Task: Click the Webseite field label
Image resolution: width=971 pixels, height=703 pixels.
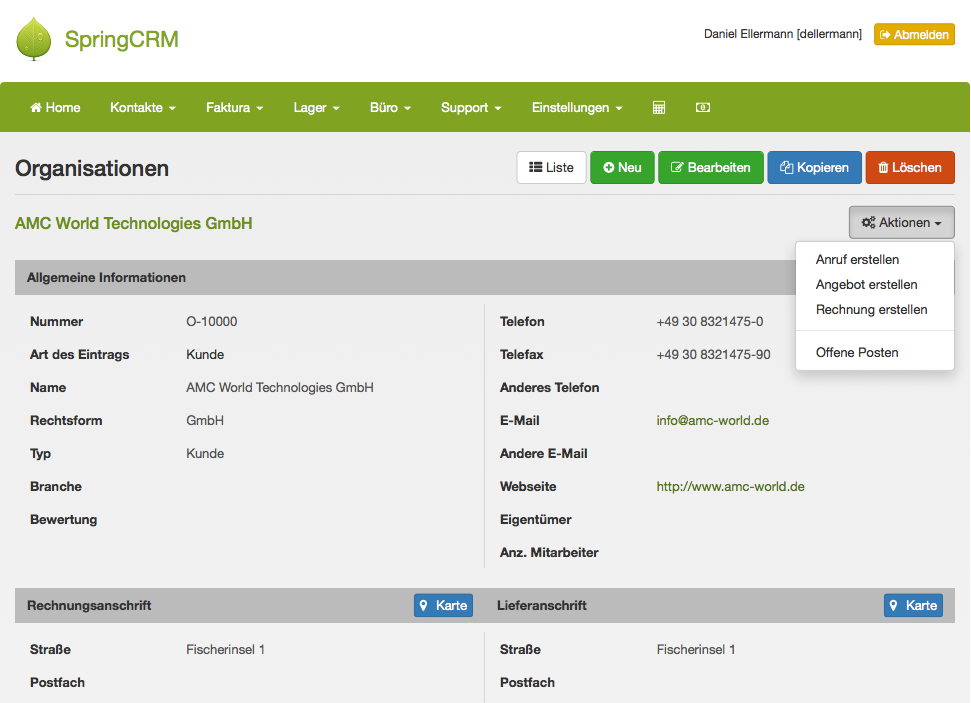Action: (528, 487)
